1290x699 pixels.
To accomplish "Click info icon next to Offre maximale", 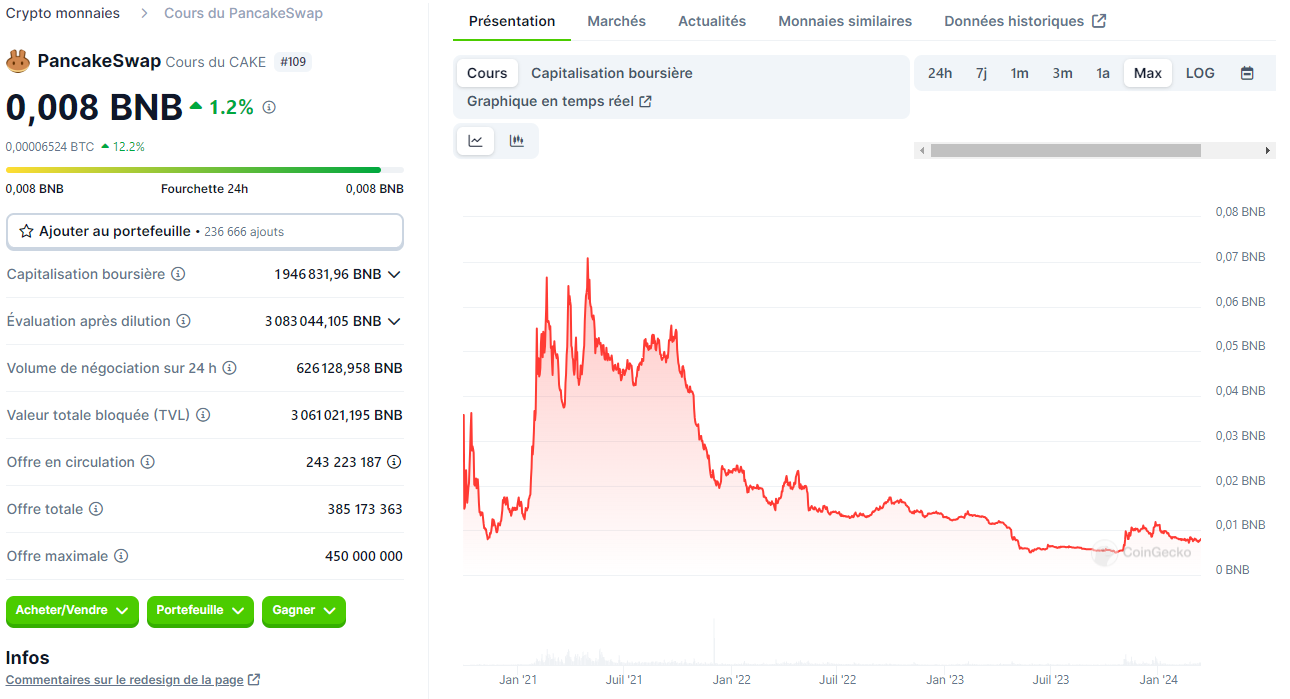I will [x=121, y=556].
